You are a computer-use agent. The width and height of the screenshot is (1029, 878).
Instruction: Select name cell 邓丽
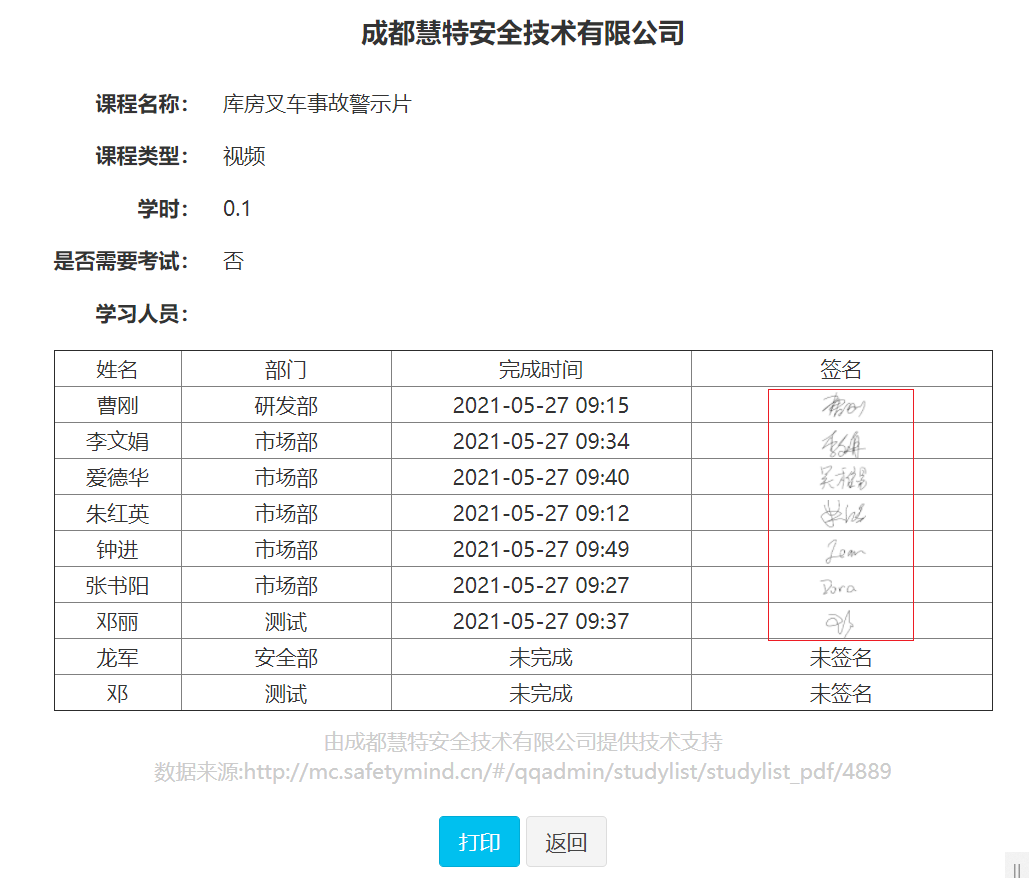117,621
